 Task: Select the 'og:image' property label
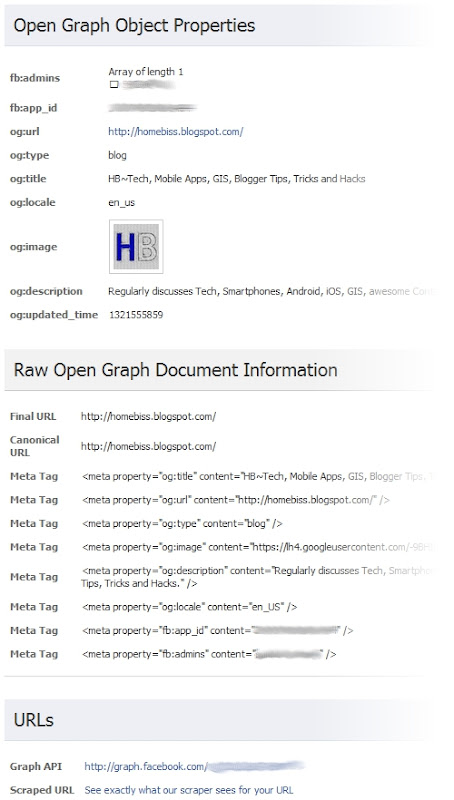click(x=33, y=247)
